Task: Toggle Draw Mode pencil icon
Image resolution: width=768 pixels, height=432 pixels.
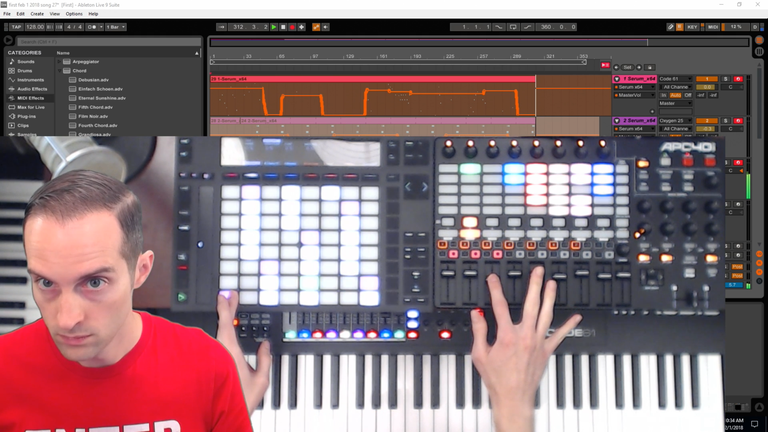Action: (x=670, y=27)
